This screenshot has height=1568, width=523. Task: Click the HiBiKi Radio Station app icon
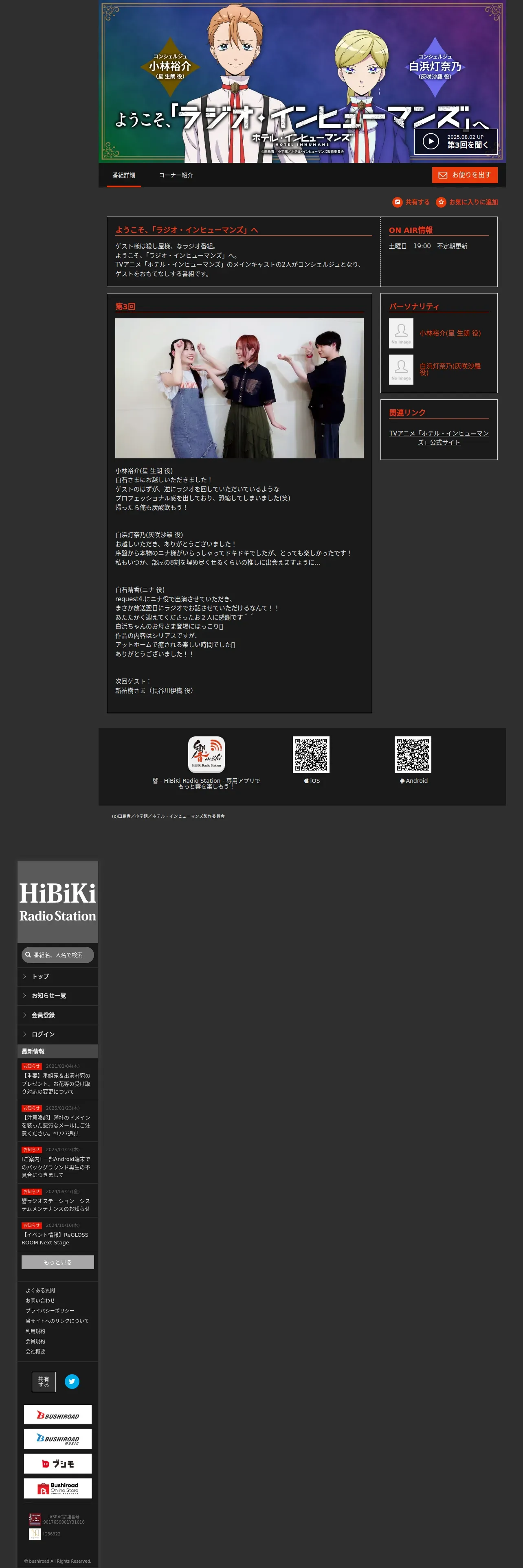pos(207,755)
